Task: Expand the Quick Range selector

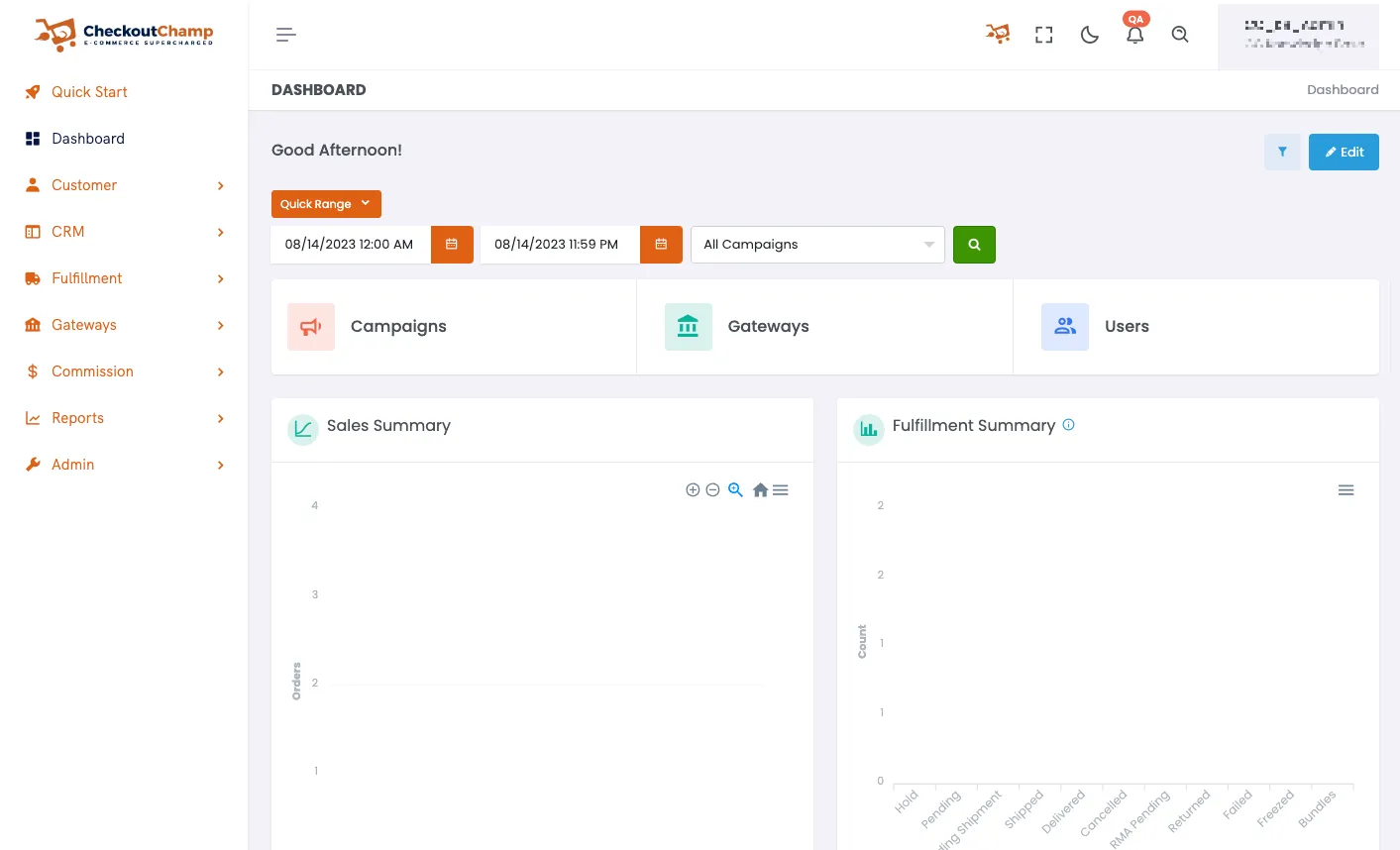Action: pos(326,203)
